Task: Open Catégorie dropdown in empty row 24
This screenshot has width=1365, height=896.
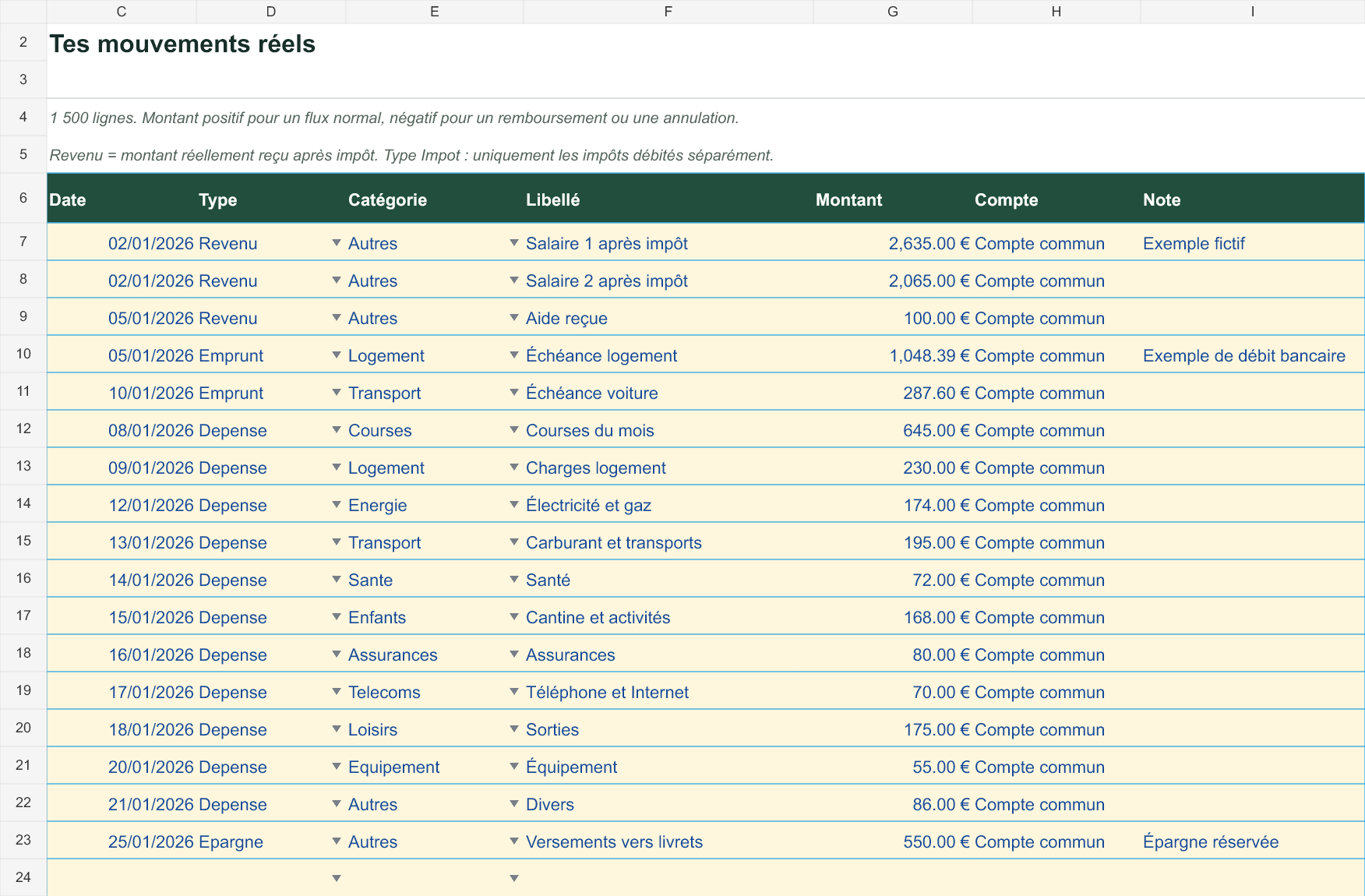Action: tap(514, 878)
